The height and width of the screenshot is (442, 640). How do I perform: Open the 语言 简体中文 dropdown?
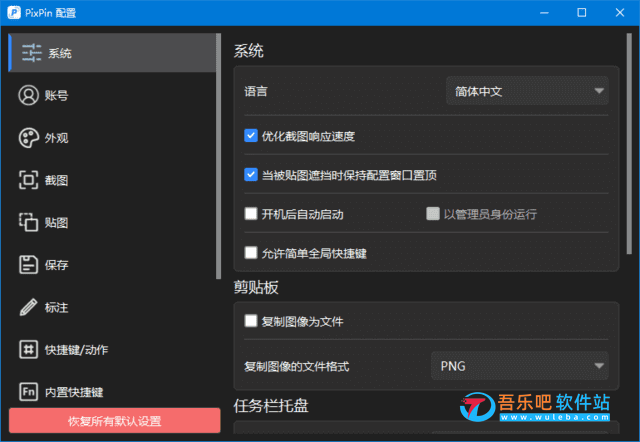[527, 91]
